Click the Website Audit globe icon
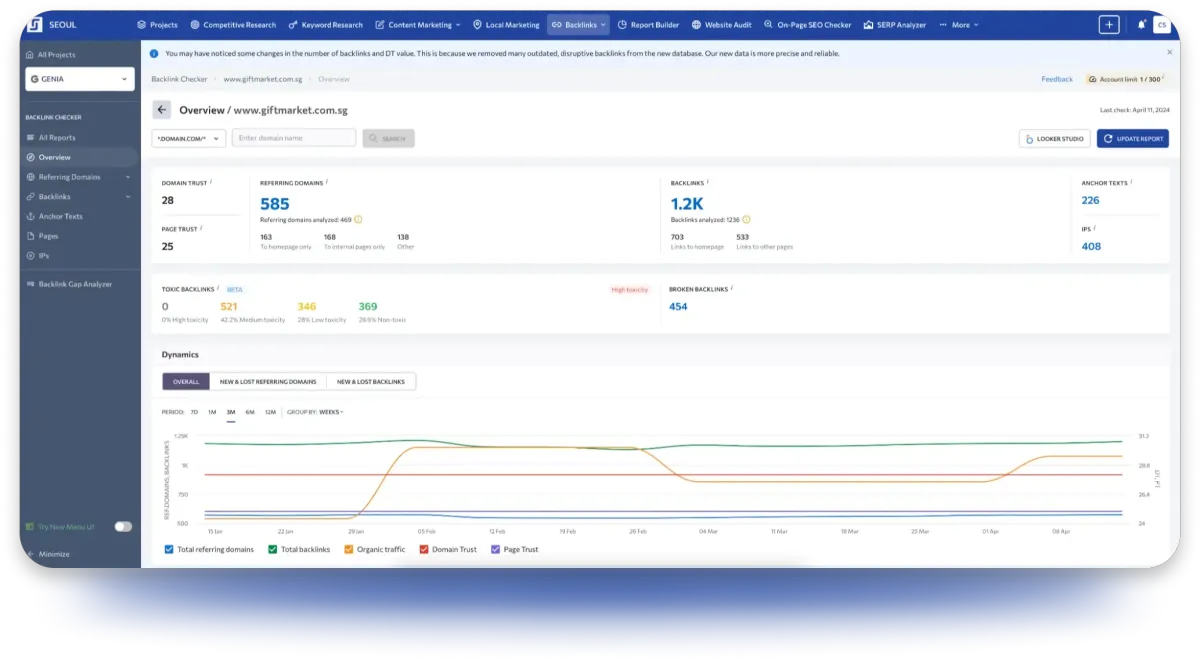 tap(696, 25)
